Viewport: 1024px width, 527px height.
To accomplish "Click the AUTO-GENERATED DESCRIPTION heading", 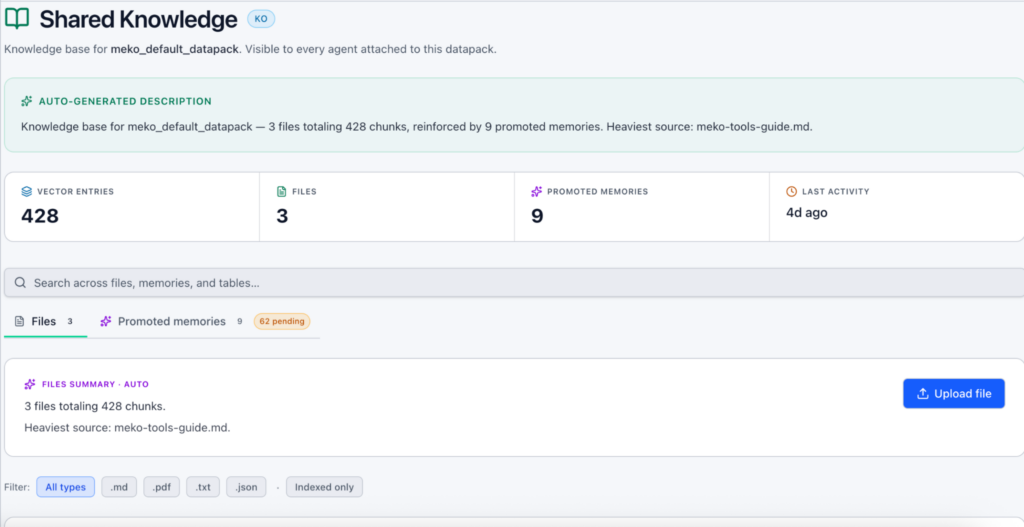I will point(125,101).
